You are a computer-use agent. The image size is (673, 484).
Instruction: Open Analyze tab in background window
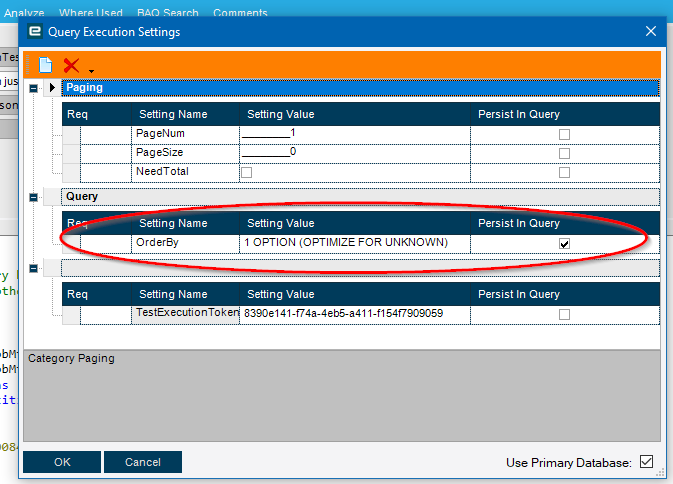24,12
